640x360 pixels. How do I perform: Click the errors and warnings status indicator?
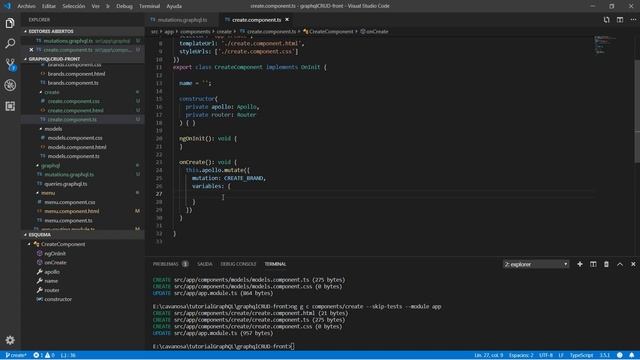tap(44, 355)
